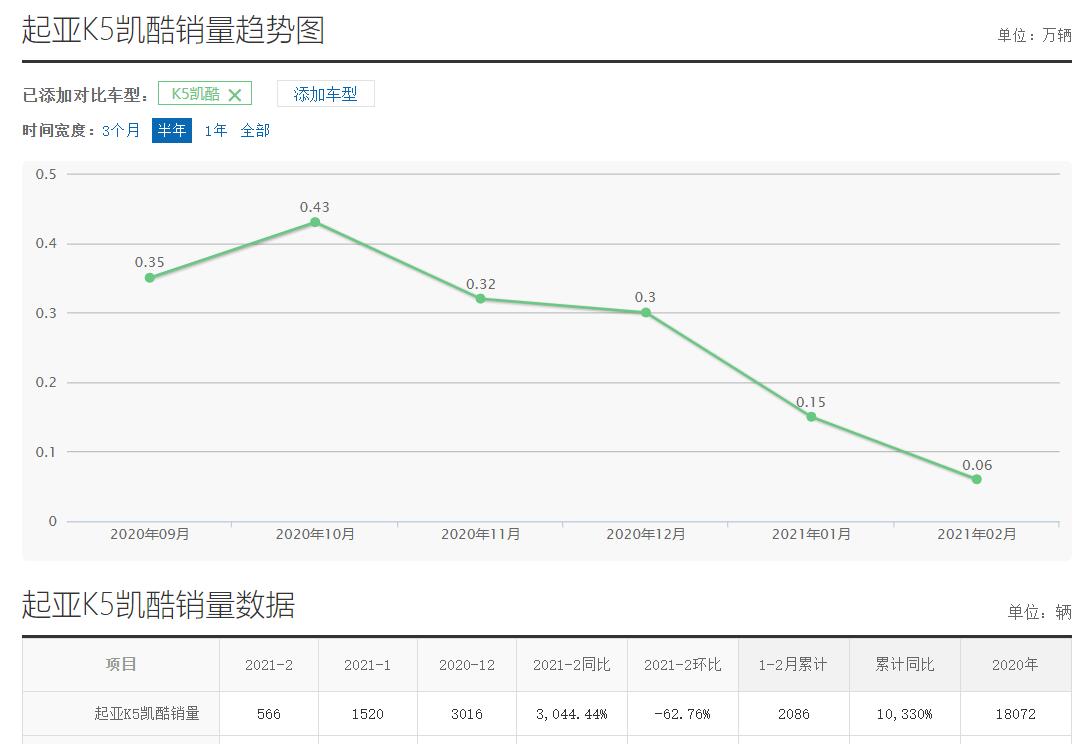Select the 半年 time range
This screenshot has height=744, width=1081.
pos(172,130)
